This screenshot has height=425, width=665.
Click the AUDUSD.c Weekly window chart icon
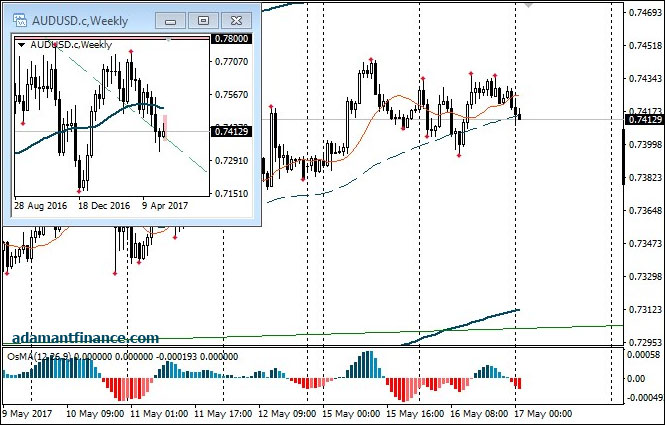(x=20, y=20)
